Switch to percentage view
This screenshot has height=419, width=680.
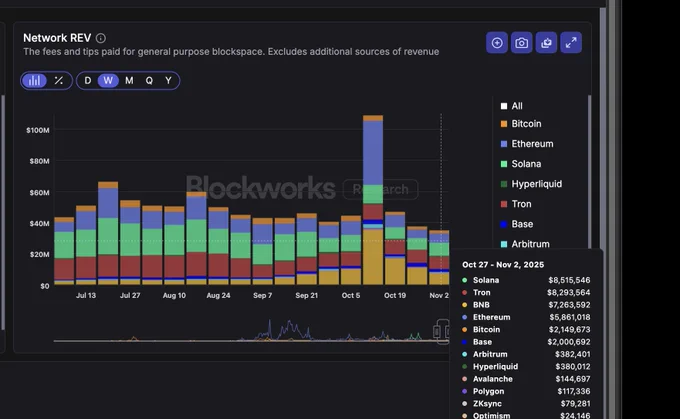[59, 81]
